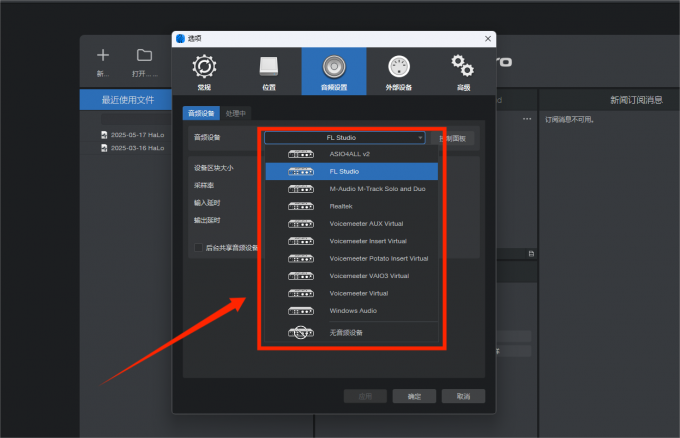Click the 采样率 sample rate label

point(204,185)
